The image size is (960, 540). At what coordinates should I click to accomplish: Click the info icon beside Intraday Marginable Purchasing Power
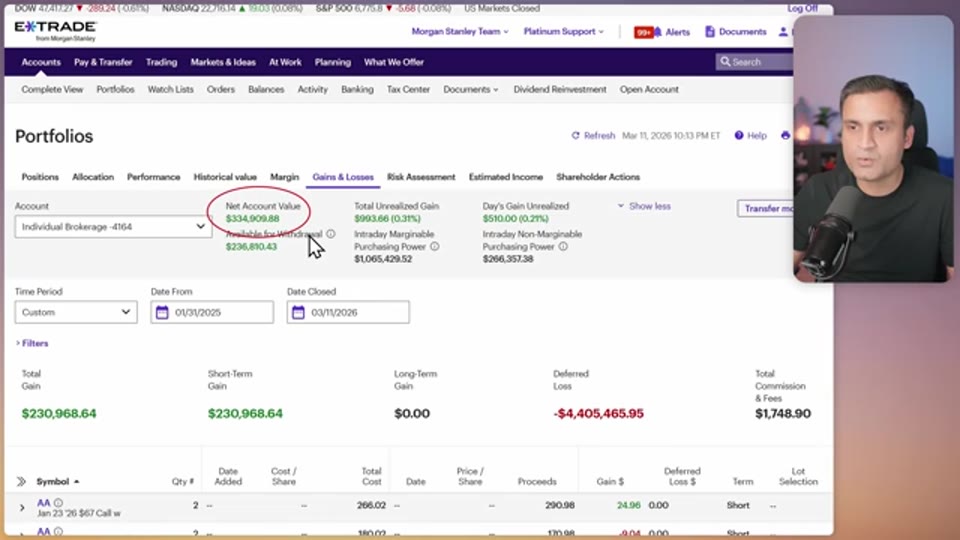click(435, 247)
